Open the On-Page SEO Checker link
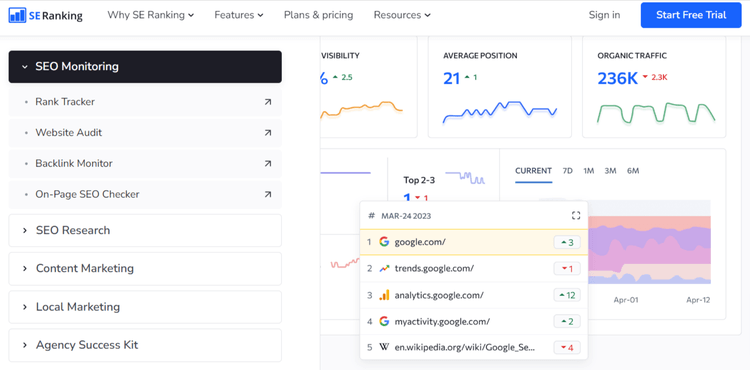Viewport: 750px width, 370px height. [145, 194]
